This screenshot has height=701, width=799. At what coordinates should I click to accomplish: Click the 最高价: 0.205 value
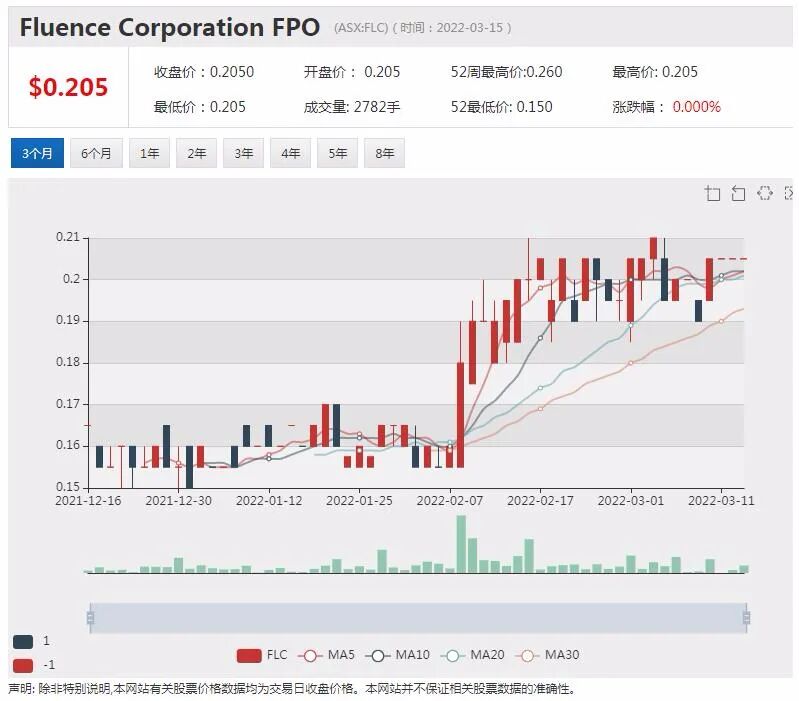tap(655, 72)
